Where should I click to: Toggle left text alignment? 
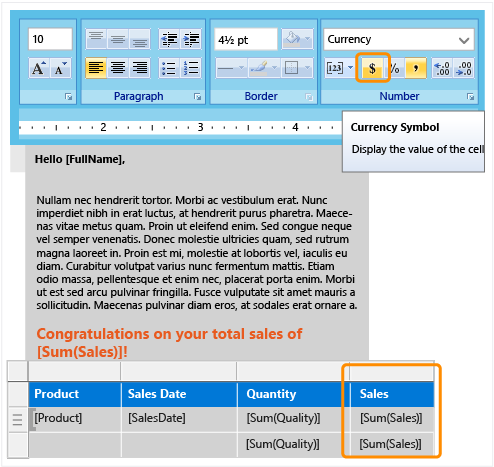point(96,68)
